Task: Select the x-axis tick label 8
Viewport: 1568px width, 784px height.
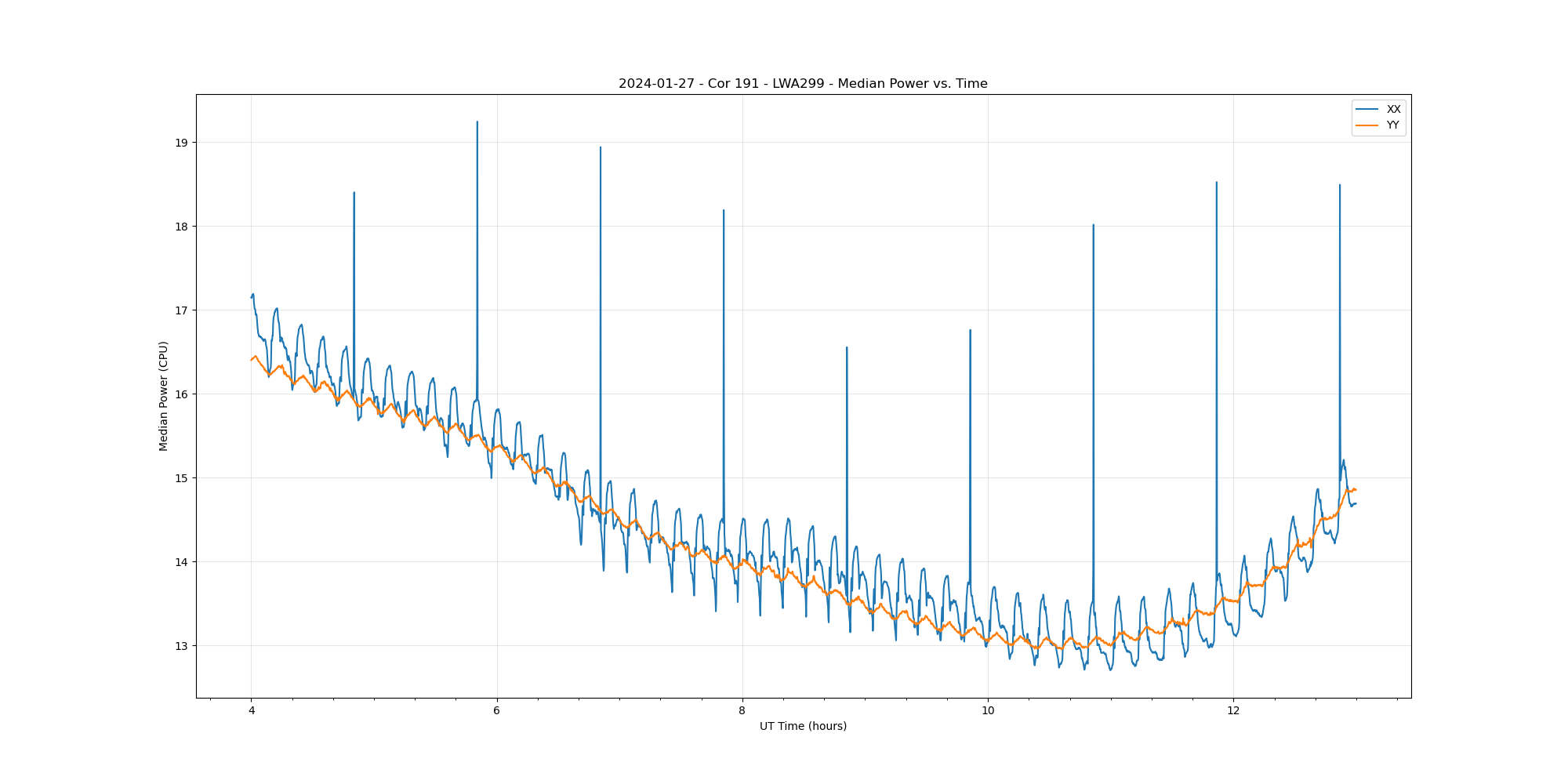Action: 742,711
